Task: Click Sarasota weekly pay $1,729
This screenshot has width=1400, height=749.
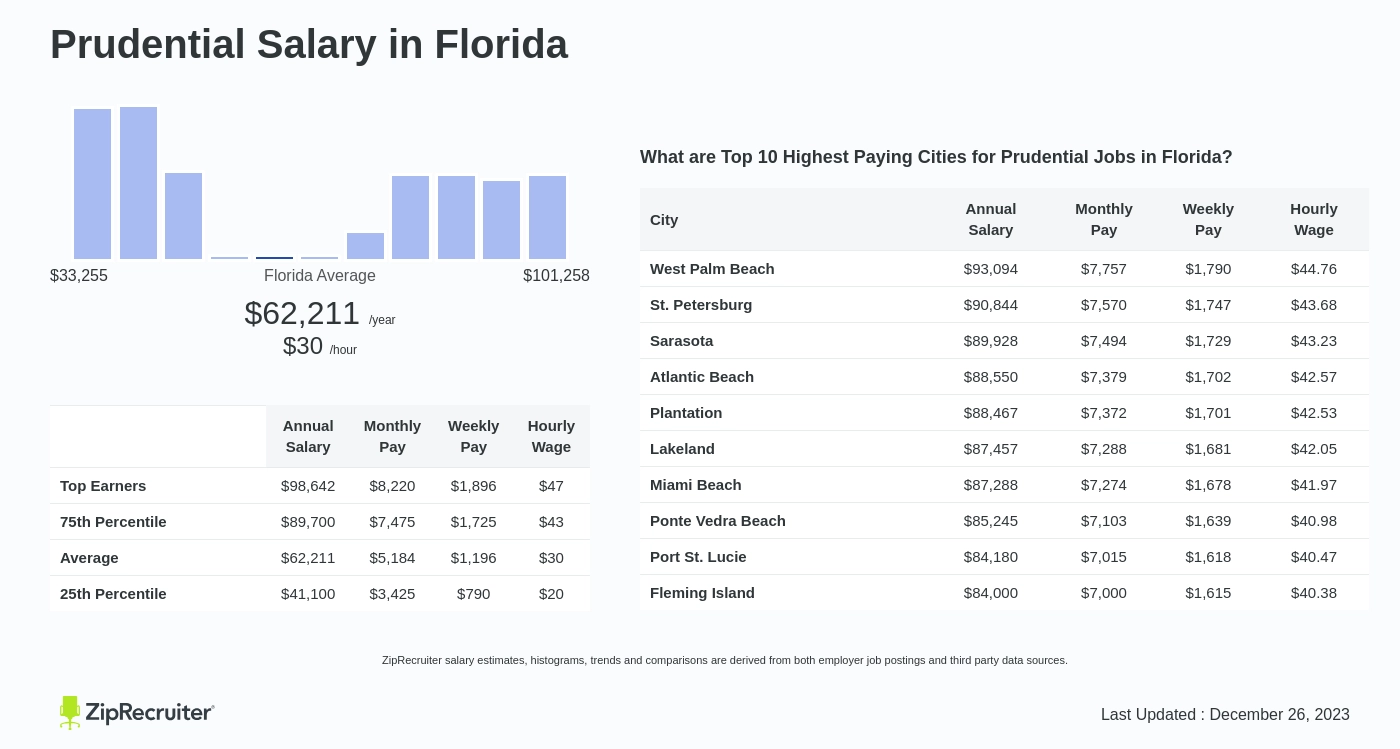Action: [1208, 341]
